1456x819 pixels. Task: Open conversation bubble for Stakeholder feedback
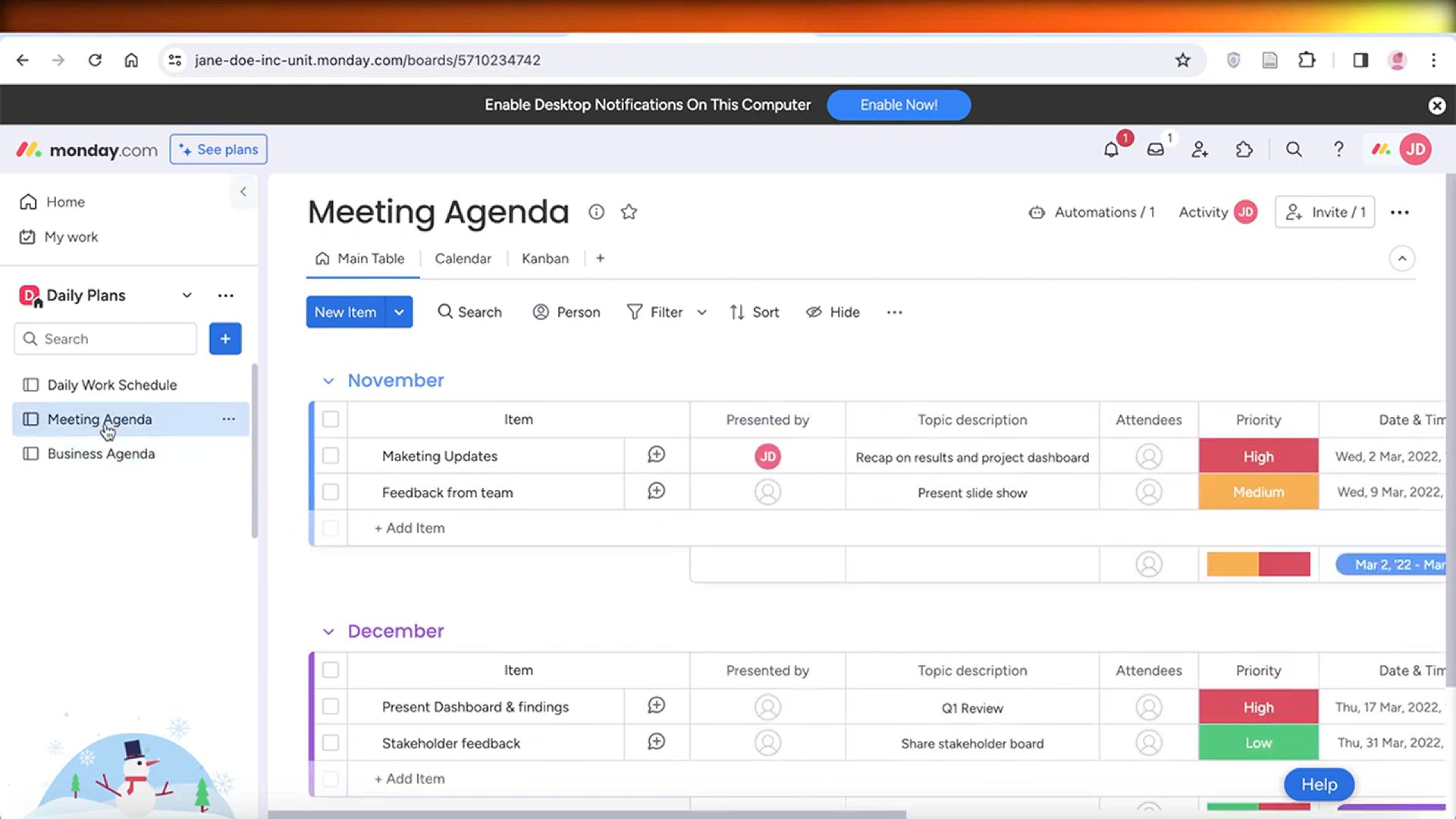click(657, 742)
